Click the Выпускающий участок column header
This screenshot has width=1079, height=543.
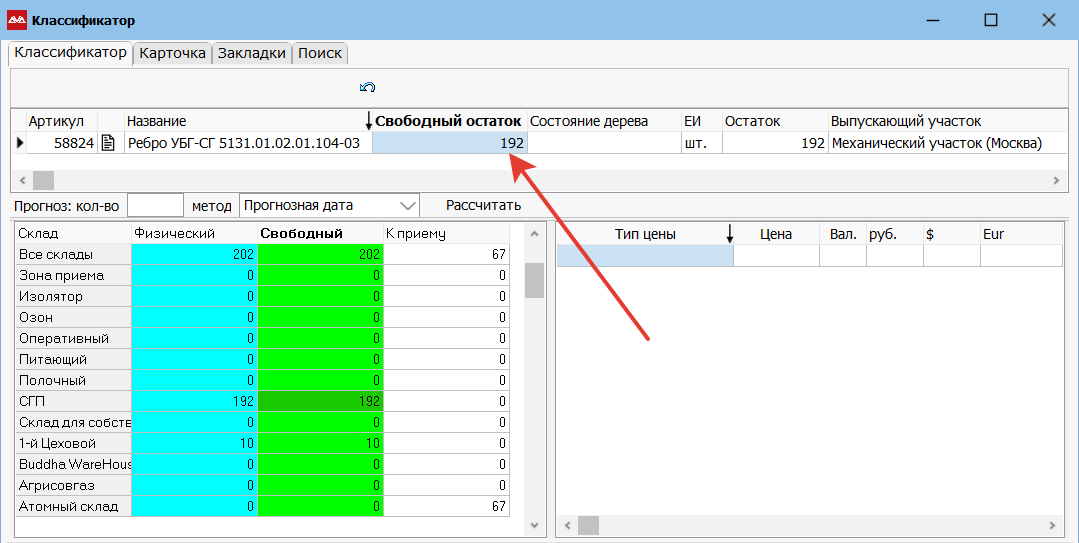[x=905, y=121]
